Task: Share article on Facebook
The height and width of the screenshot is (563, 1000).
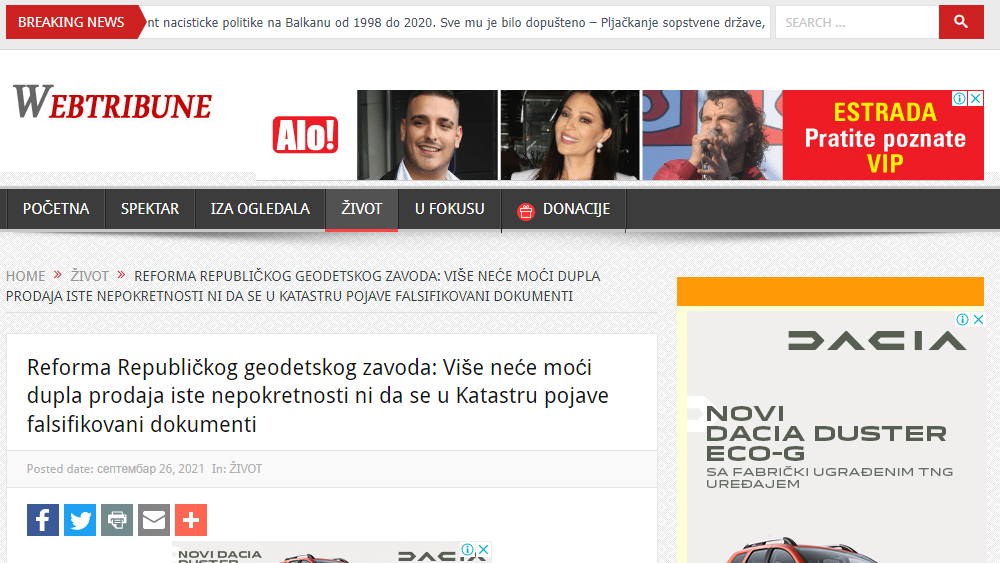Action: [43, 520]
